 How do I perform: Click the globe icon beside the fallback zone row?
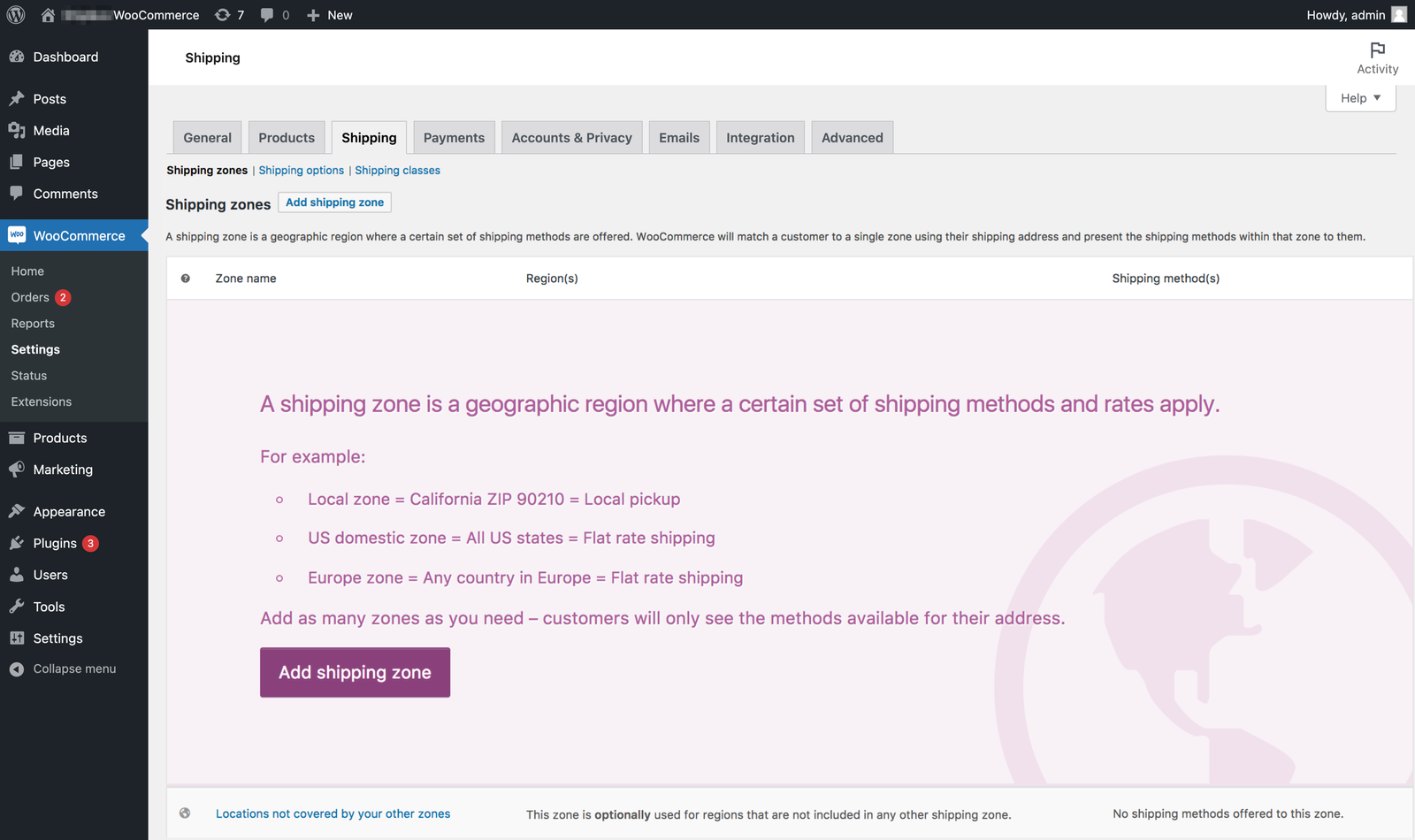coord(185,813)
